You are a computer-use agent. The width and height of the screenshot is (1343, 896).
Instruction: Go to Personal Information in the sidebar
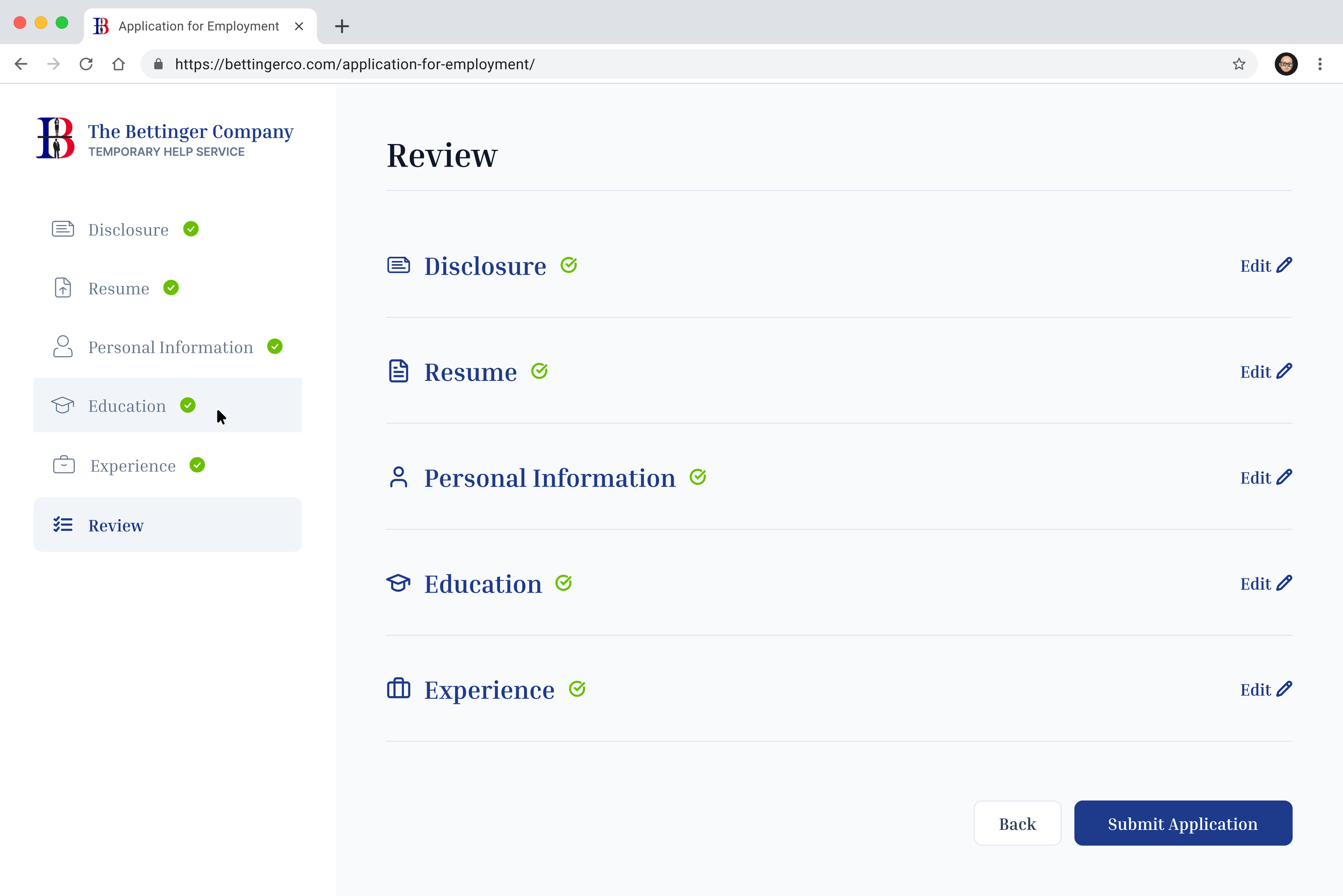click(x=168, y=347)
